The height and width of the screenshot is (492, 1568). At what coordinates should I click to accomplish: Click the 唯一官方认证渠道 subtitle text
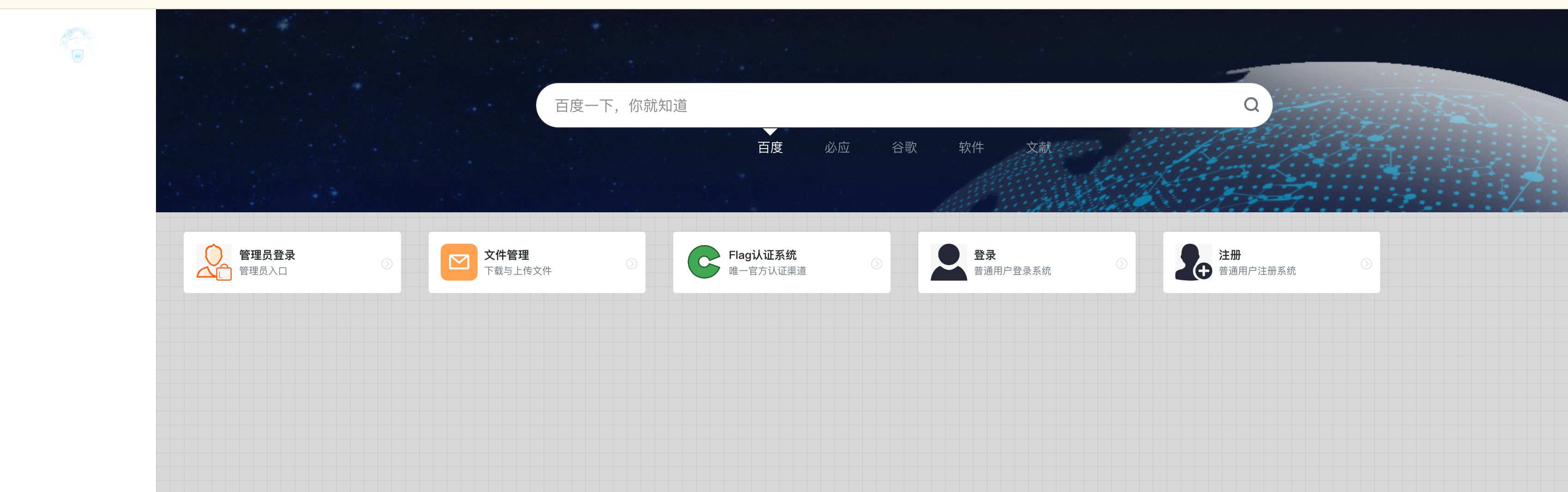click(x=767, y=271)
